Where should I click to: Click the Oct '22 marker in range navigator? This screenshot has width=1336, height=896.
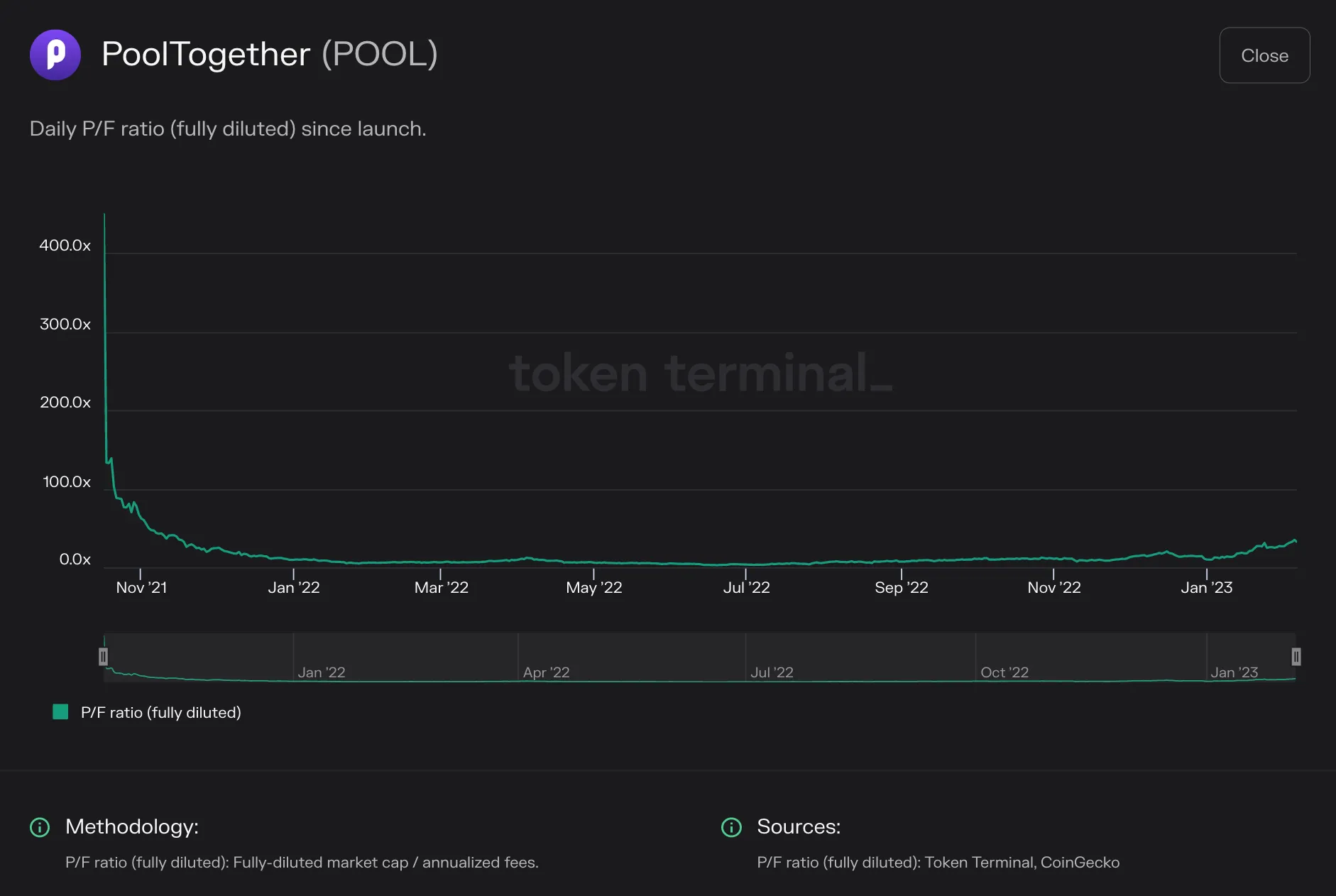click(1004, 672)
